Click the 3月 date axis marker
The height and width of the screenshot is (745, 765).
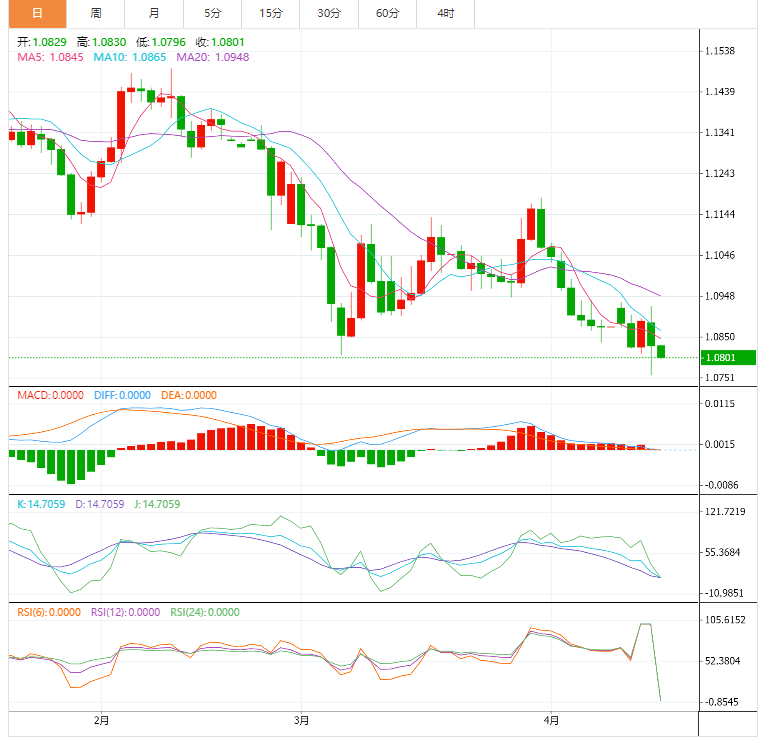coord(302,720)
